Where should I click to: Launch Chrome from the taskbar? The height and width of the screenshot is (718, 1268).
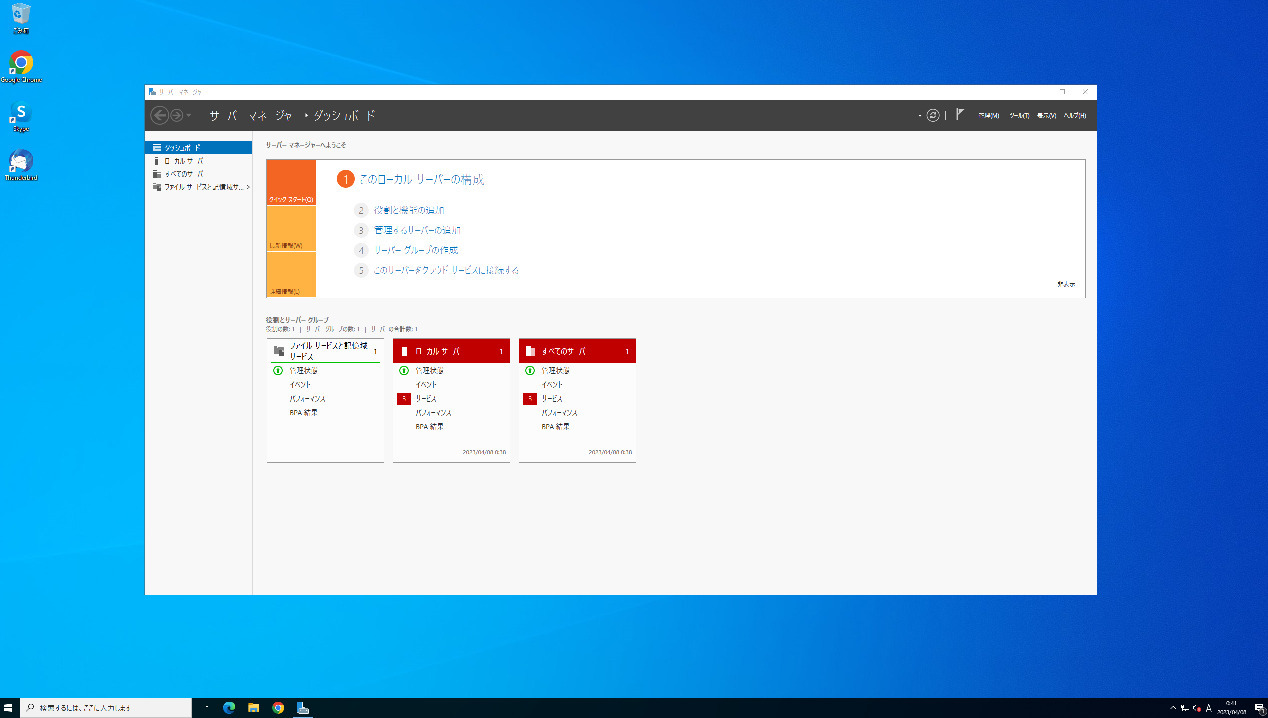click(x=278, y=708)
